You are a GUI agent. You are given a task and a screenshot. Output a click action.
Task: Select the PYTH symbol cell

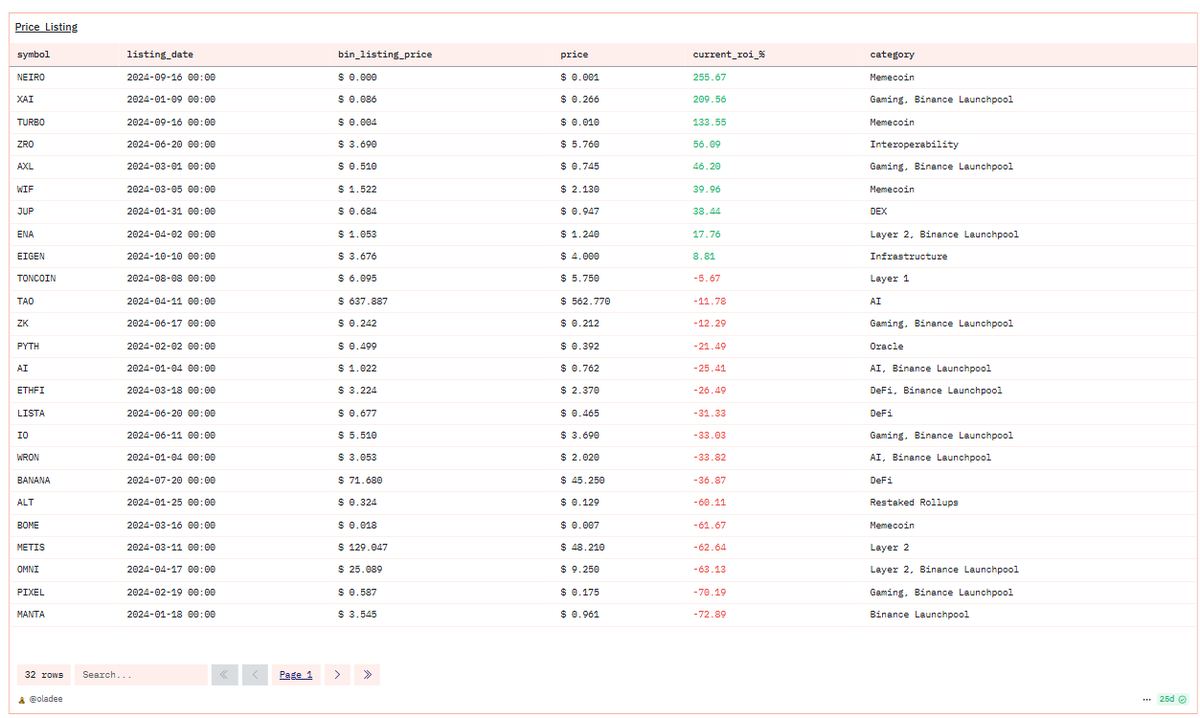pyautogui.click(x=29, y=346)
